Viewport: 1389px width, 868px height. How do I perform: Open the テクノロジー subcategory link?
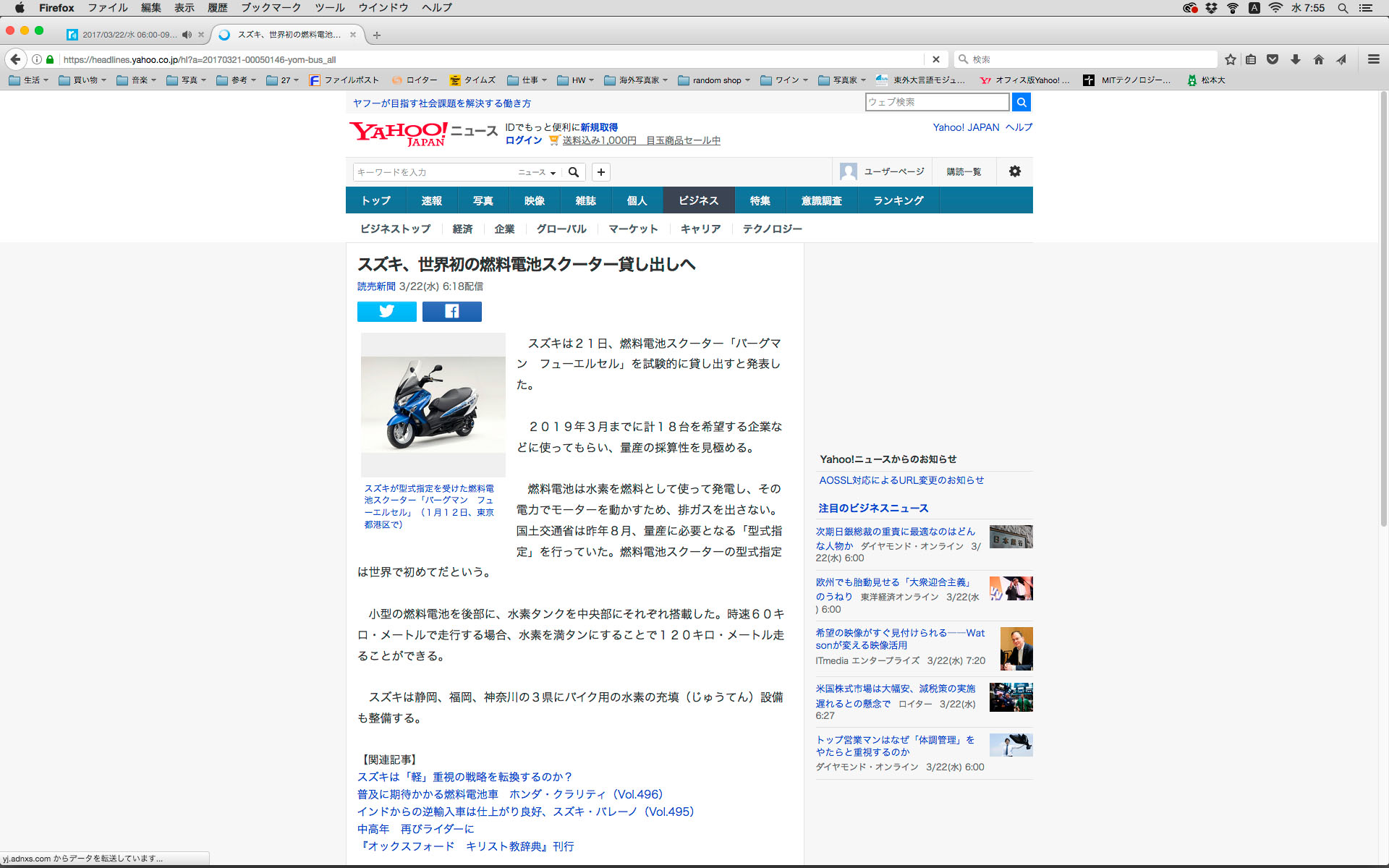[x=772, y=229]
